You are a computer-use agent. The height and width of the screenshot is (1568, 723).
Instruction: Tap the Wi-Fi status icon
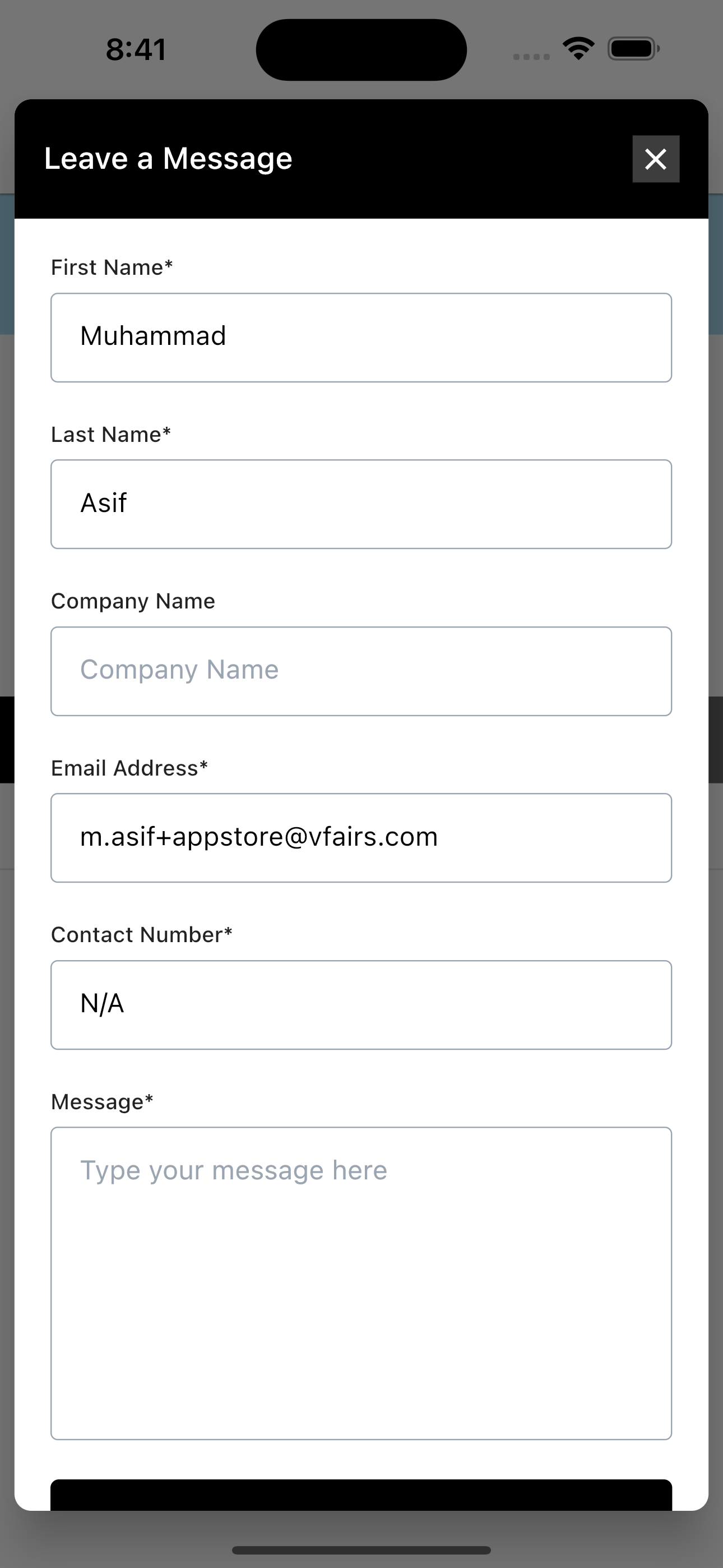(x=578, y=49)
